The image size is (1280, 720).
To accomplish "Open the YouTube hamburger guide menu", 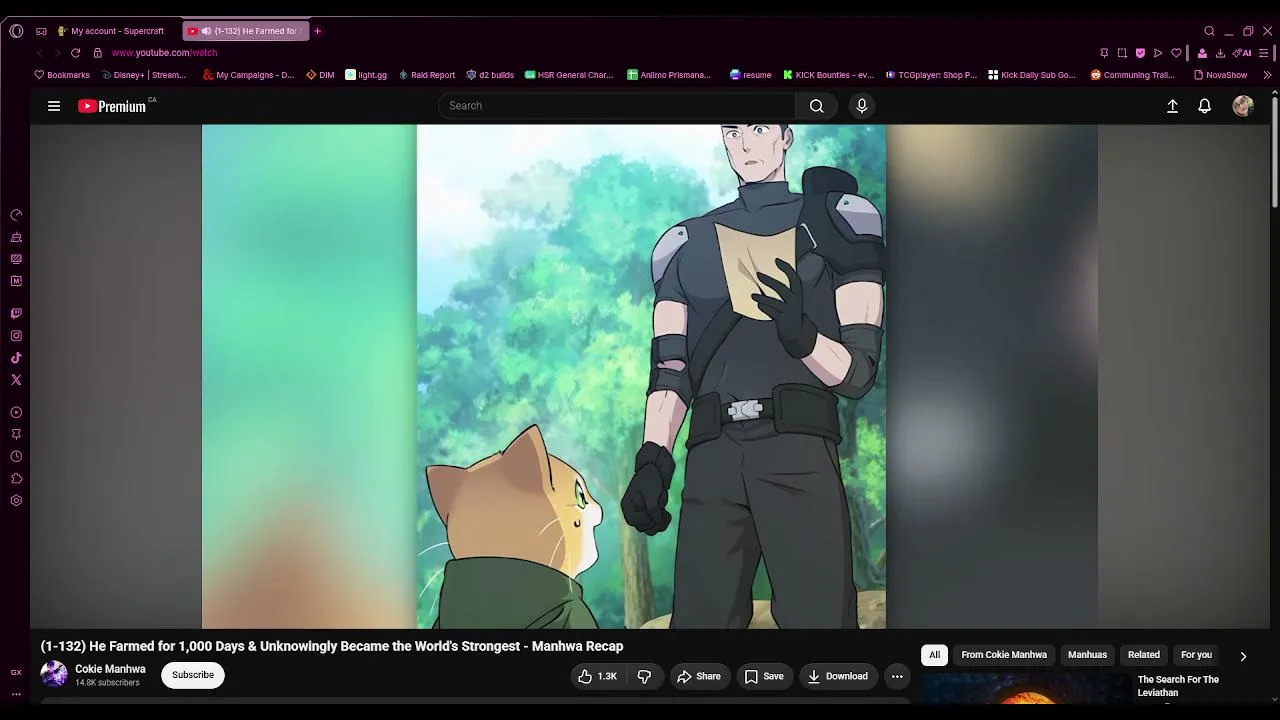I will click(54, 106).
